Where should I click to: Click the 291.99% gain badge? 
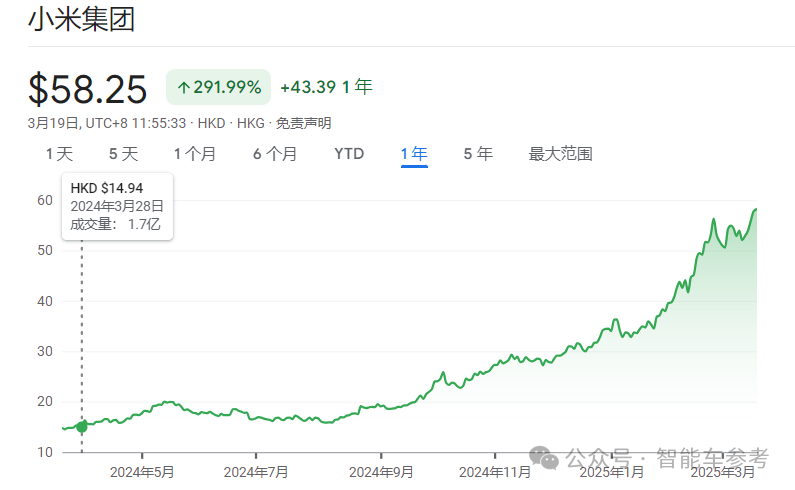(x=219, y=88)
